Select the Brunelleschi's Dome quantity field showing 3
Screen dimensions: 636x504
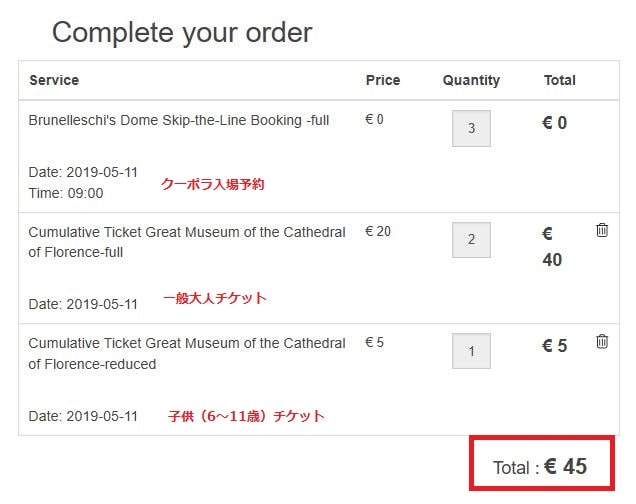point(471,128)
